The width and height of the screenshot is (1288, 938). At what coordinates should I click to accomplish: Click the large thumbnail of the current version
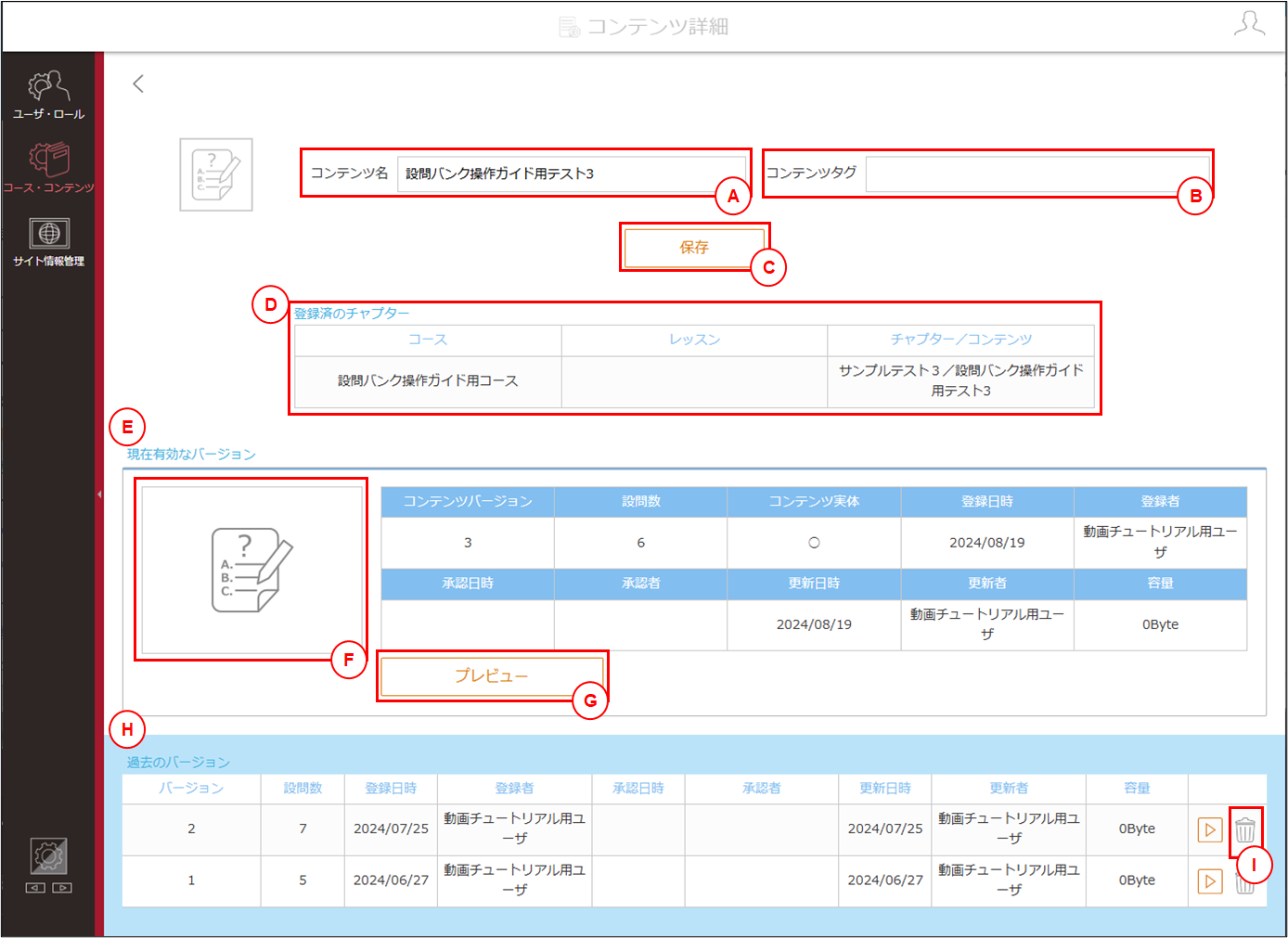251,570
